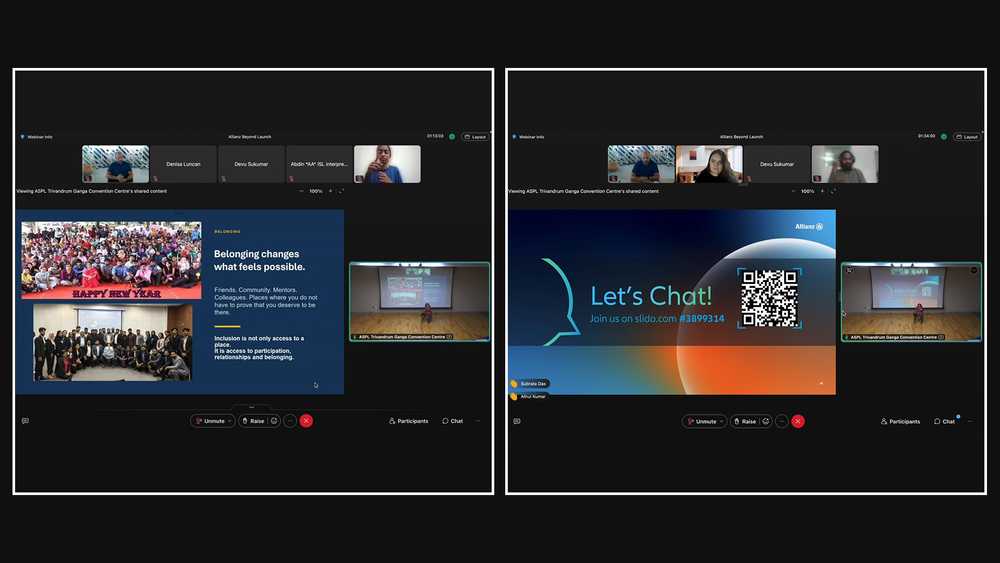Select Denisa Luncan participant tile
Screen dimensions: 1000x563
tap(183, 164)
